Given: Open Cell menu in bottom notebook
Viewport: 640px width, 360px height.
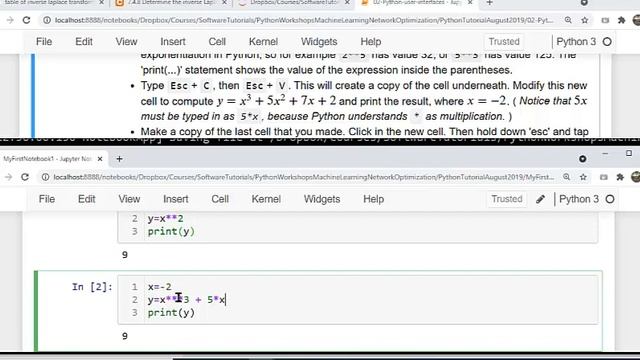Looking at the screenshot, I should pyautogui.click(x=220, y=199).
